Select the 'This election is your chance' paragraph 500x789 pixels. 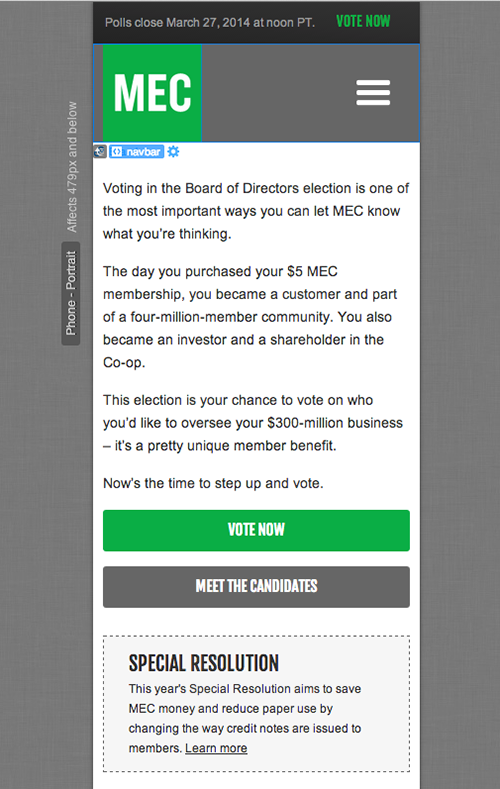[x=253, y=423]
